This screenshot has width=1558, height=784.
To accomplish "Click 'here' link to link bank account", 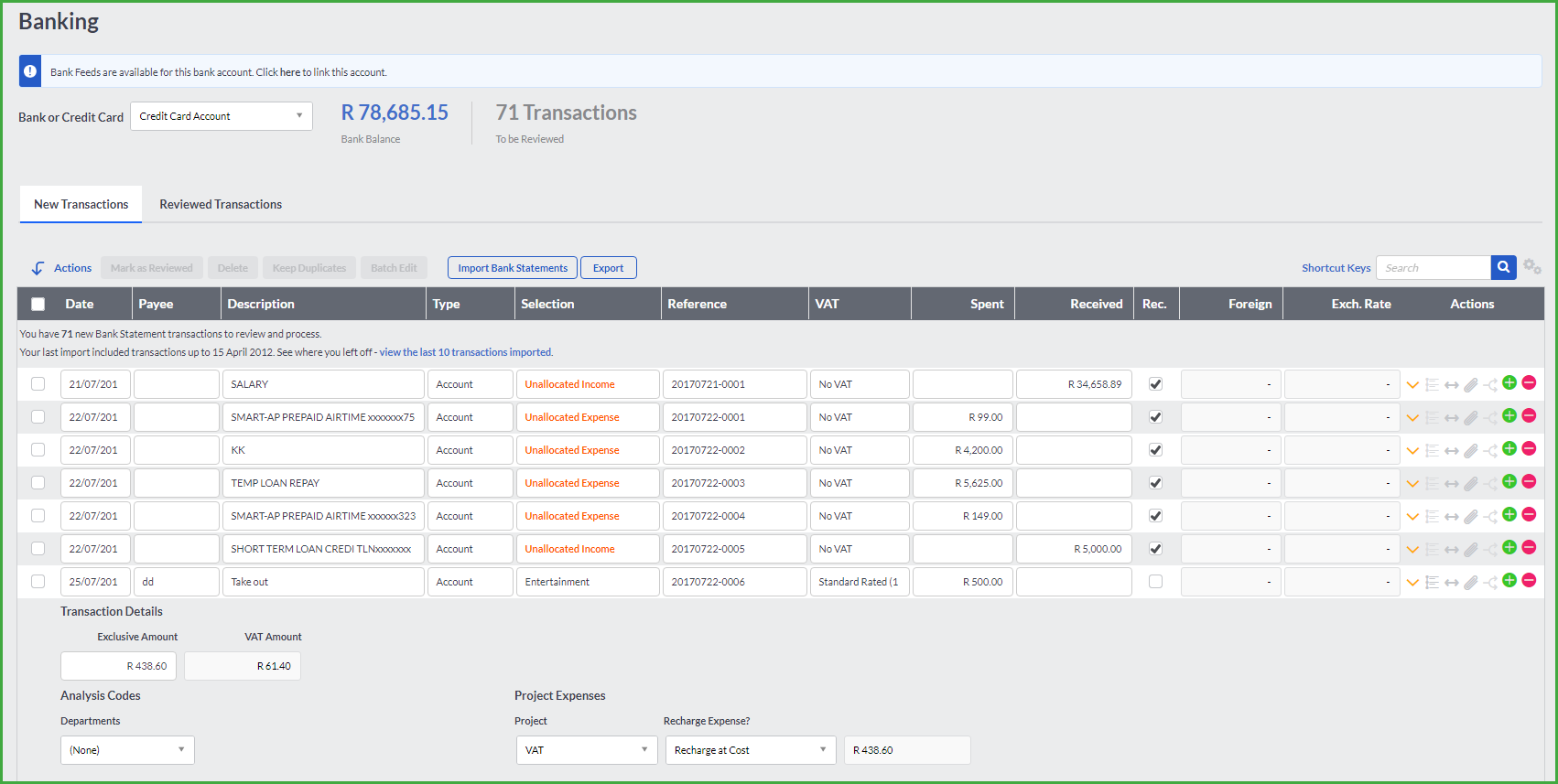I will 290,72.
